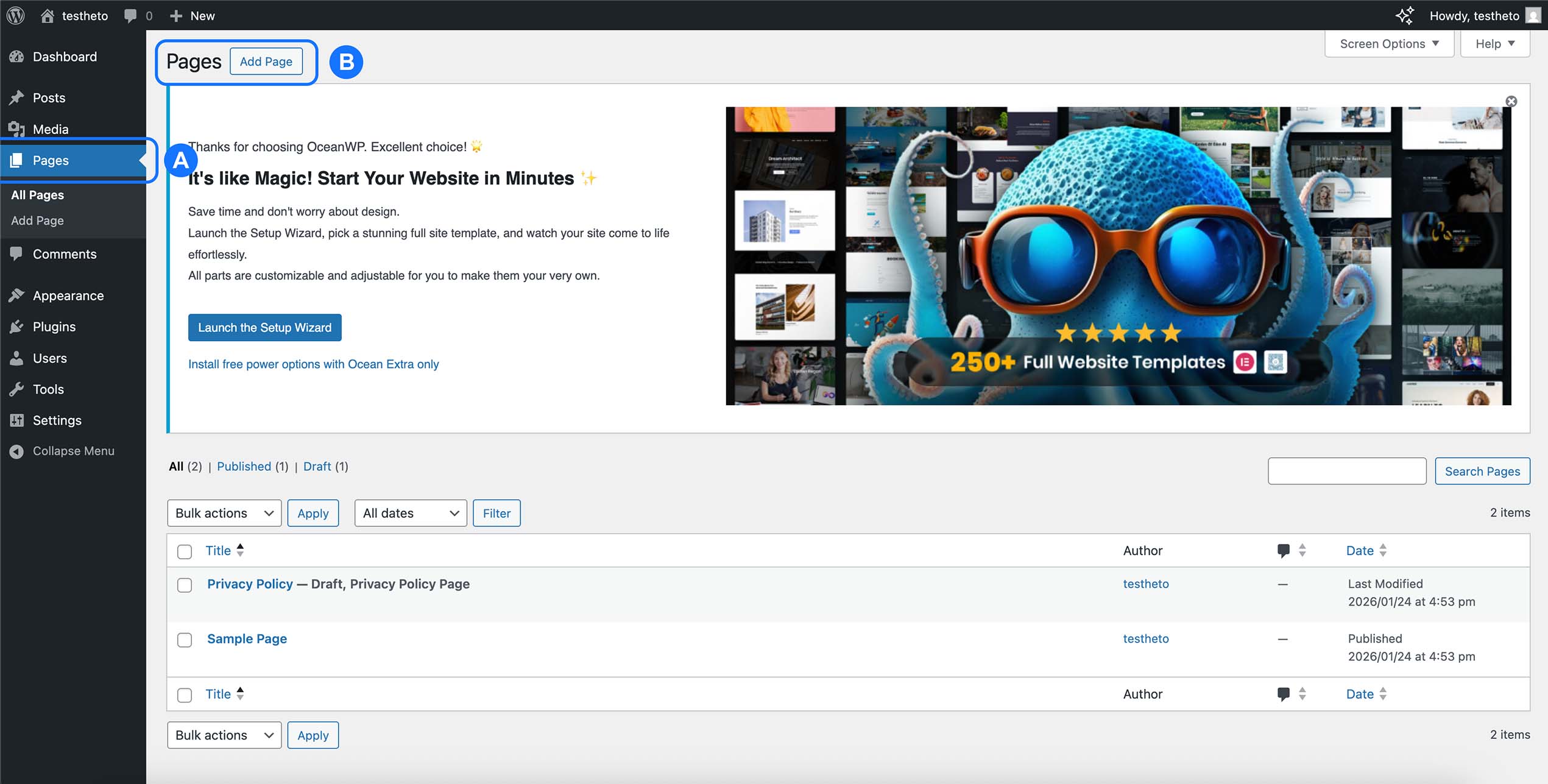Tick the Privacy Policy row checkbox
The image size is (1548, 784).
185,585
